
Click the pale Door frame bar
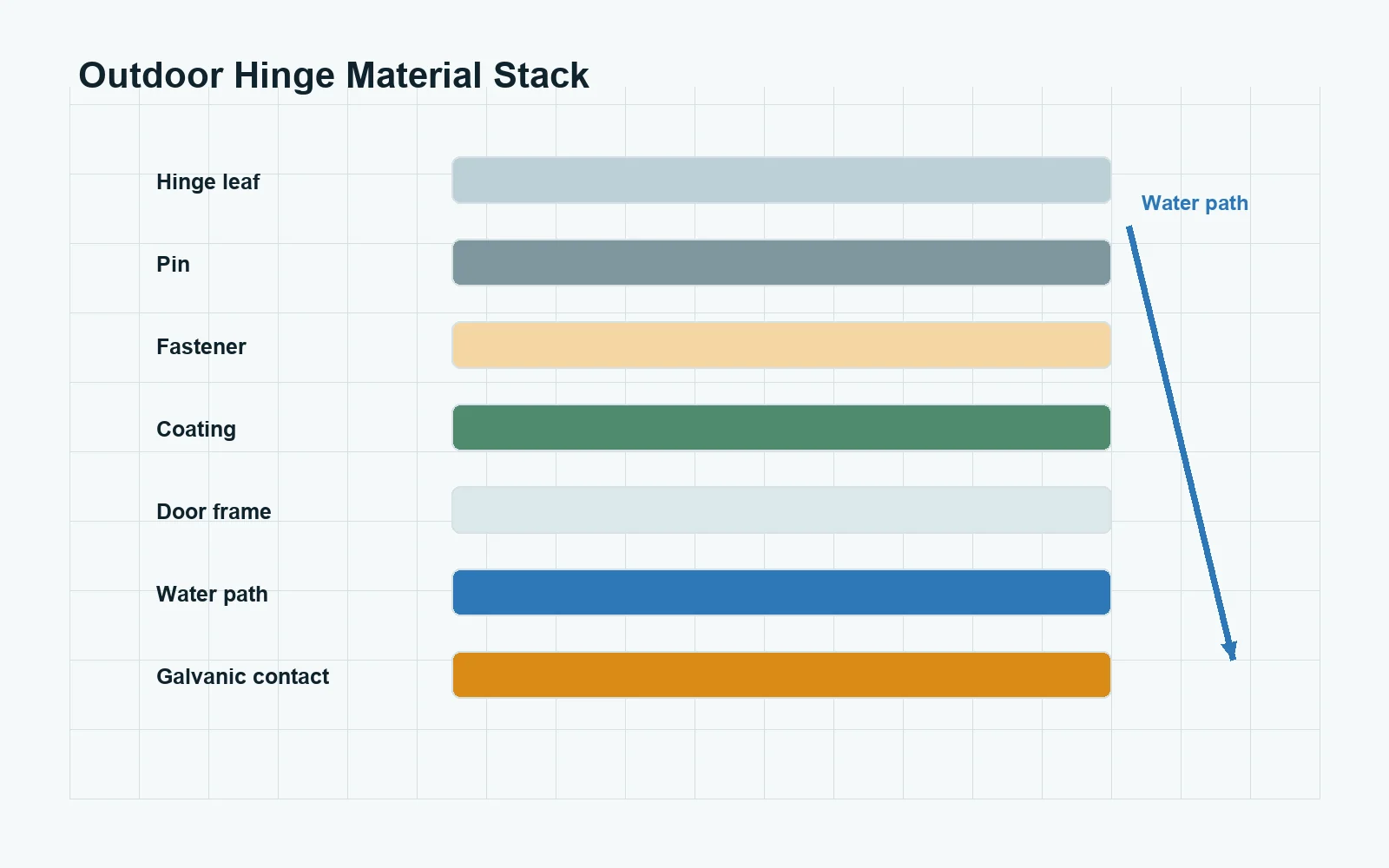[781, 510]
